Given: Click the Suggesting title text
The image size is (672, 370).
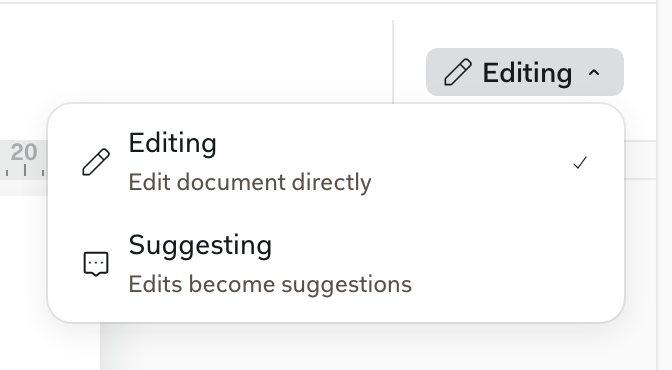Looking at the screenshot, I should pos(200,246).
